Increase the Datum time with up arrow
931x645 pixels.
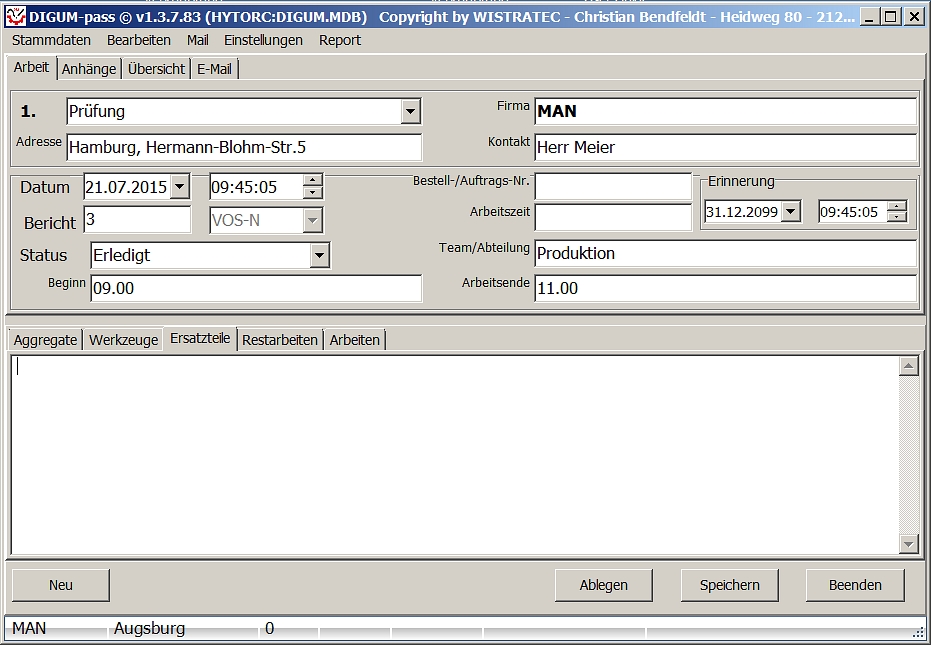click(x=313, y=181)
